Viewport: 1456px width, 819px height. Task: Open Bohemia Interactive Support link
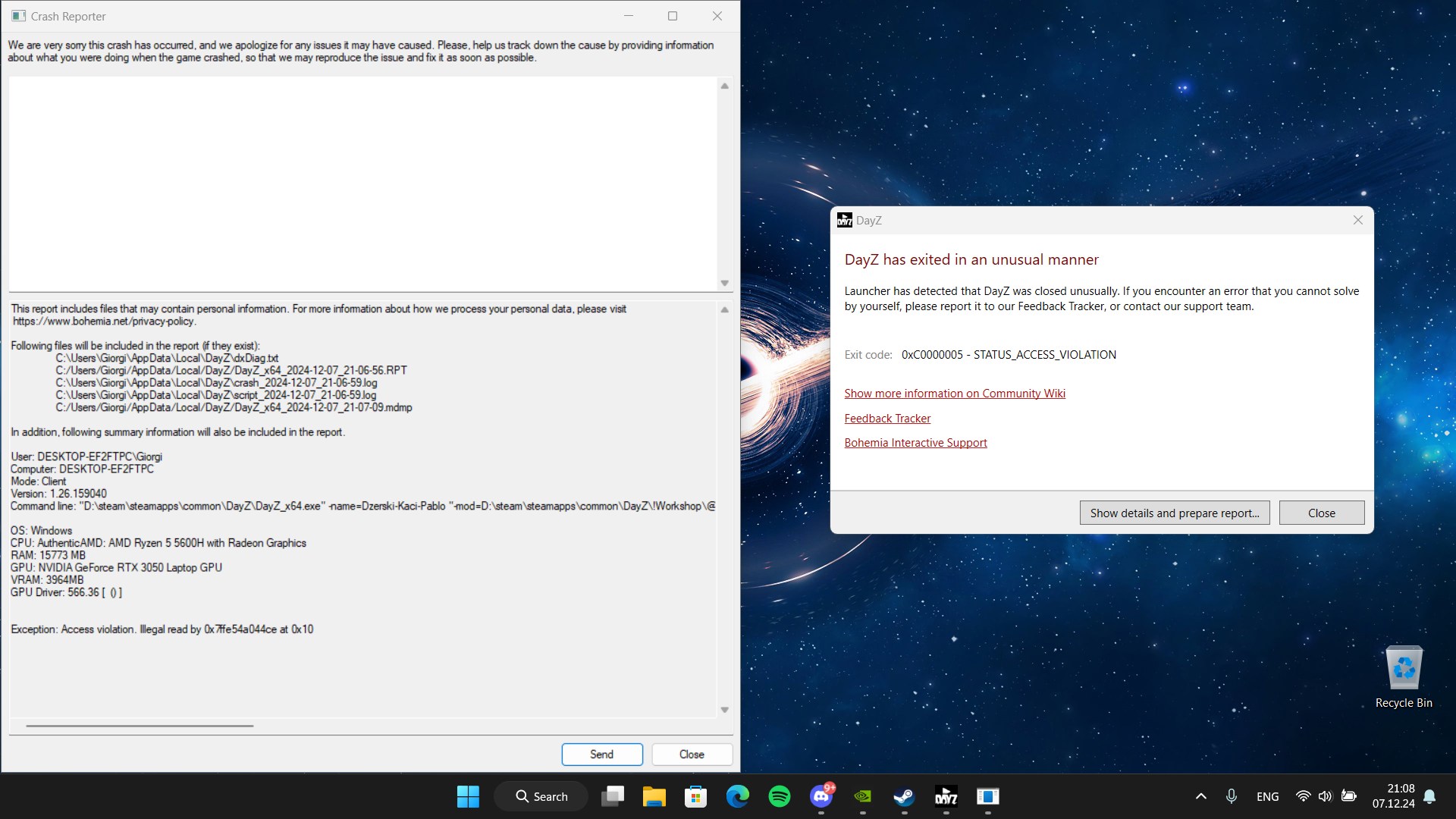click(916, 443)
